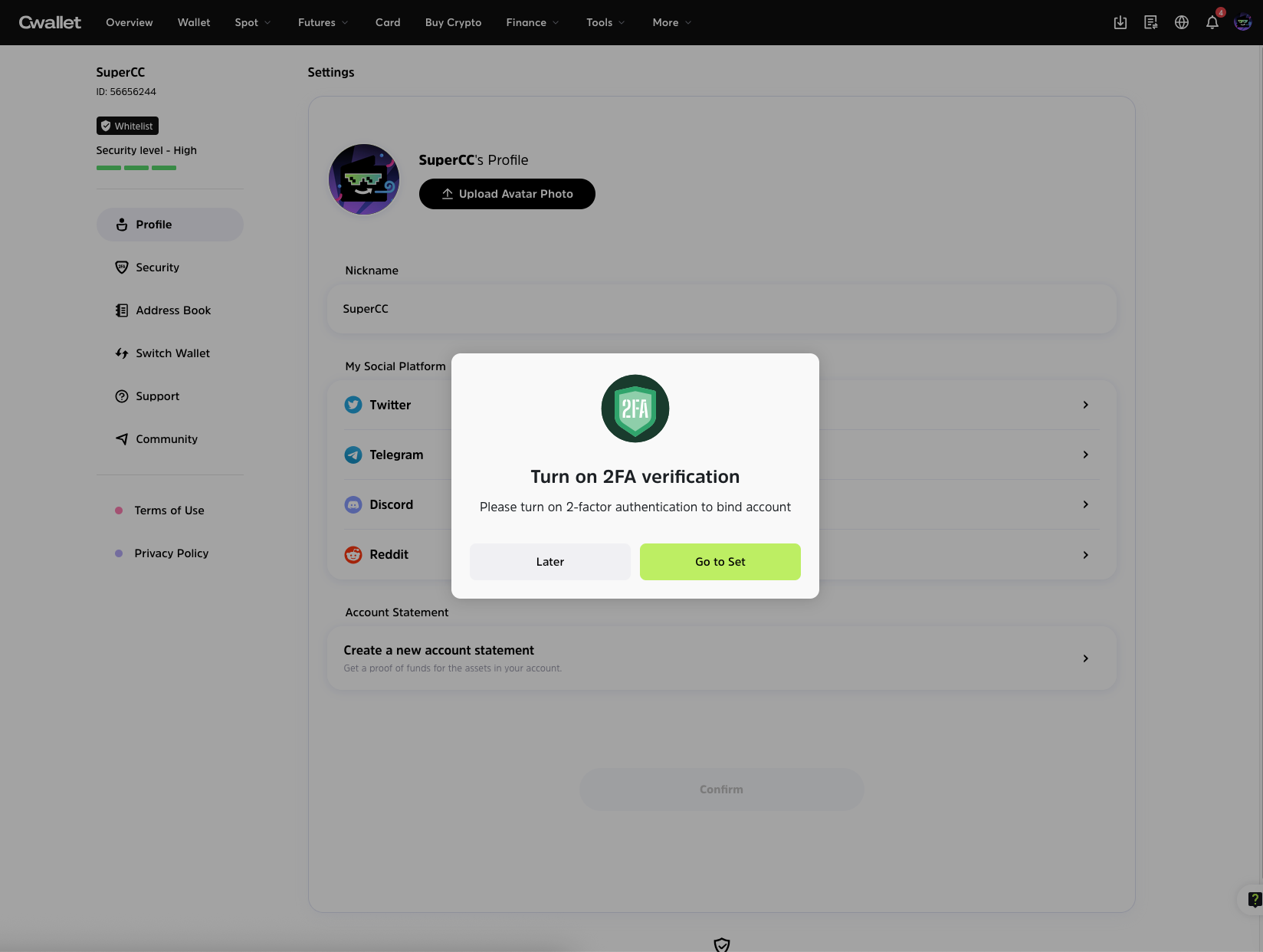Click the globe language icon
Image resolution: width=1263 pixels, height=952 pixels.
[x=1181, y=22]
